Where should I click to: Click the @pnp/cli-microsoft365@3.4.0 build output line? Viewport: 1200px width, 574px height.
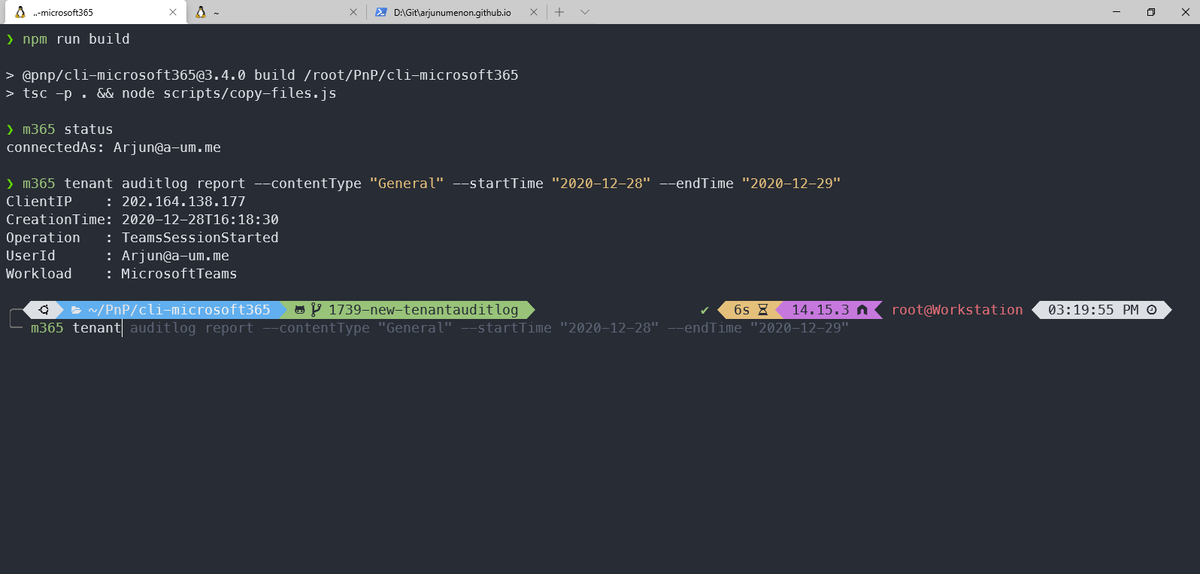coord(262,76)
